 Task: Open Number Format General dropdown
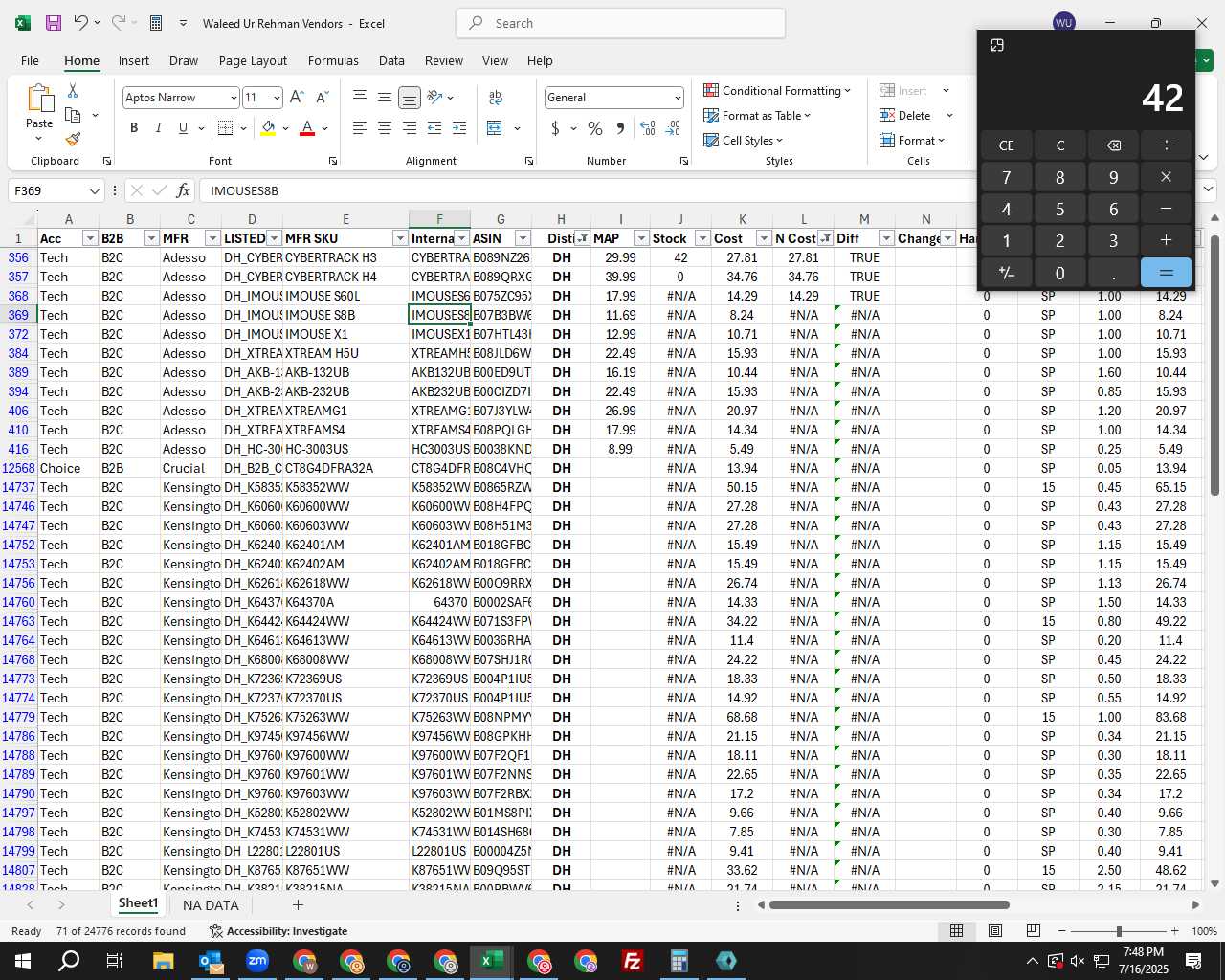pyautogui.click(x=678, y=98)
